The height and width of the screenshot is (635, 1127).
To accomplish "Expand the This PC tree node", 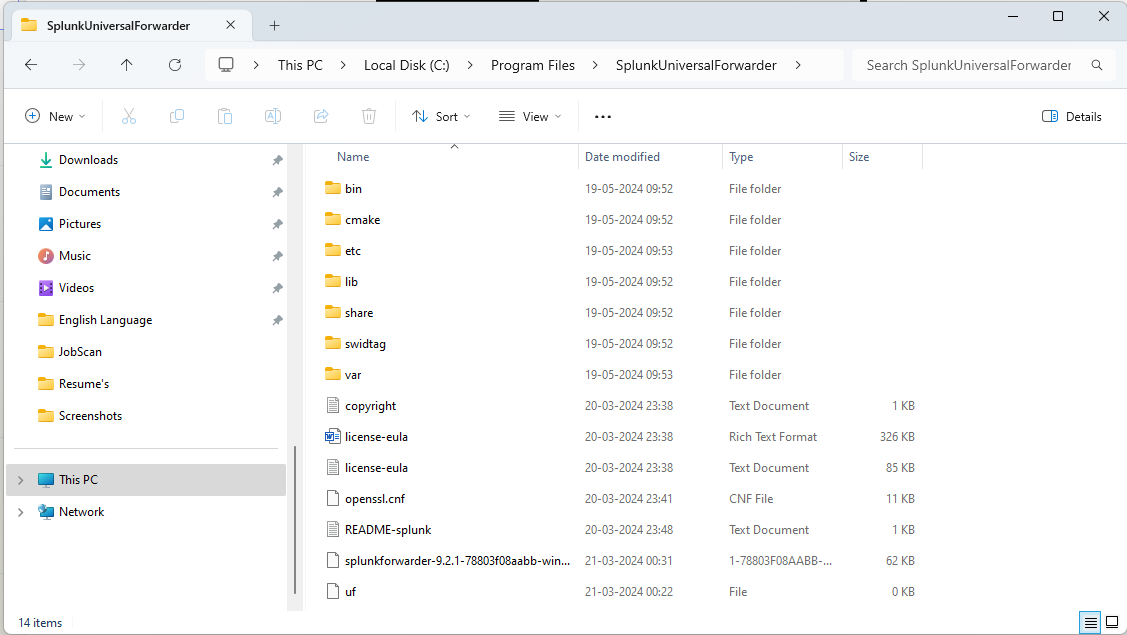I will pyautogui.click(x=21, y=480).
